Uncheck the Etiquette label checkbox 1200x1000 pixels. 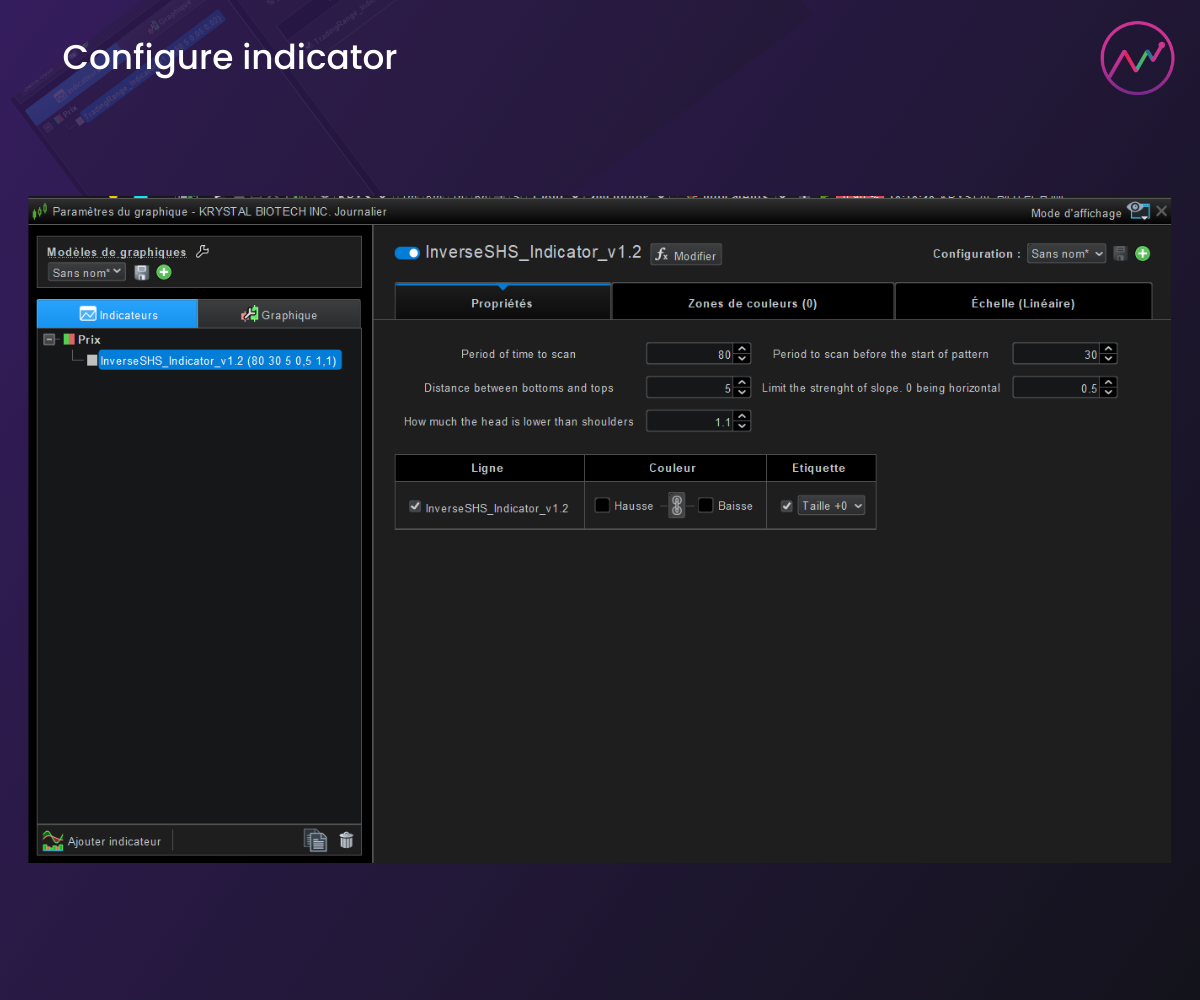coord(786,506)
